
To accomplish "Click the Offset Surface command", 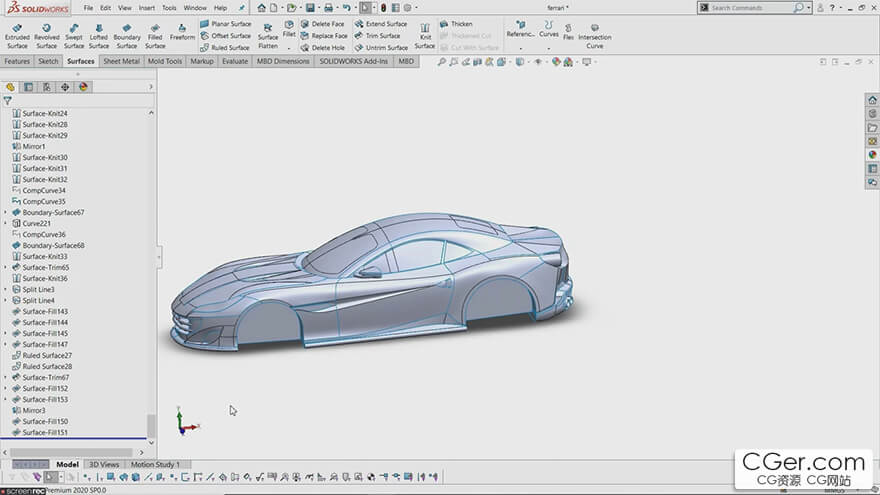I will tap(226, 35).
